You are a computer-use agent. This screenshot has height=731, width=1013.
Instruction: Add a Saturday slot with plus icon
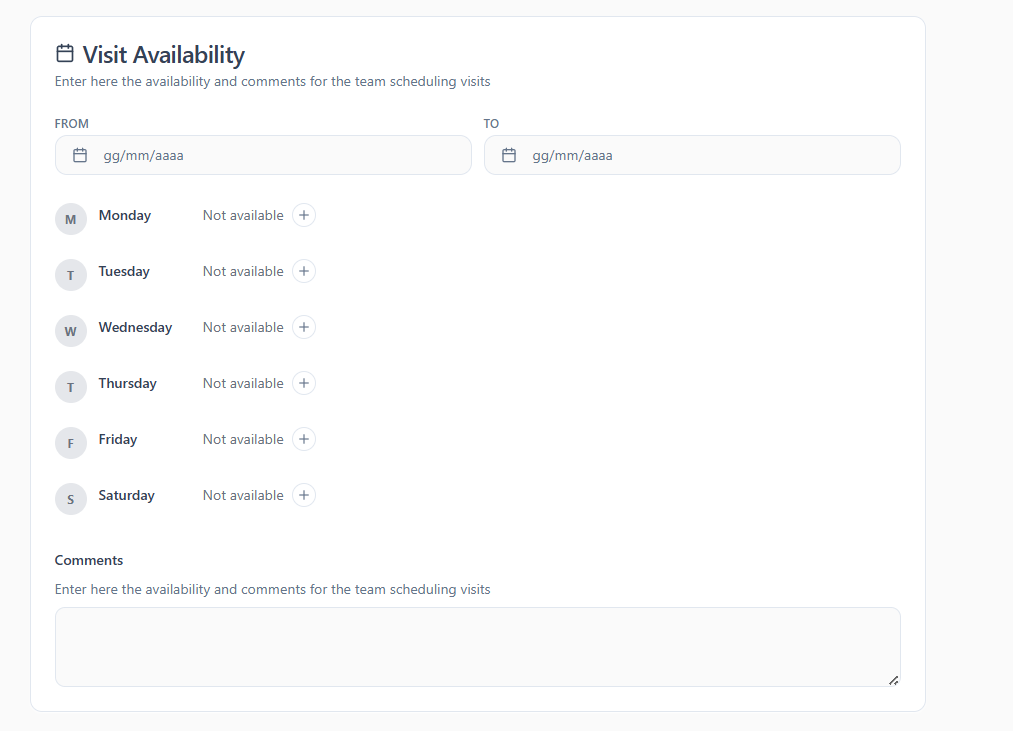[x=304, y=495]
